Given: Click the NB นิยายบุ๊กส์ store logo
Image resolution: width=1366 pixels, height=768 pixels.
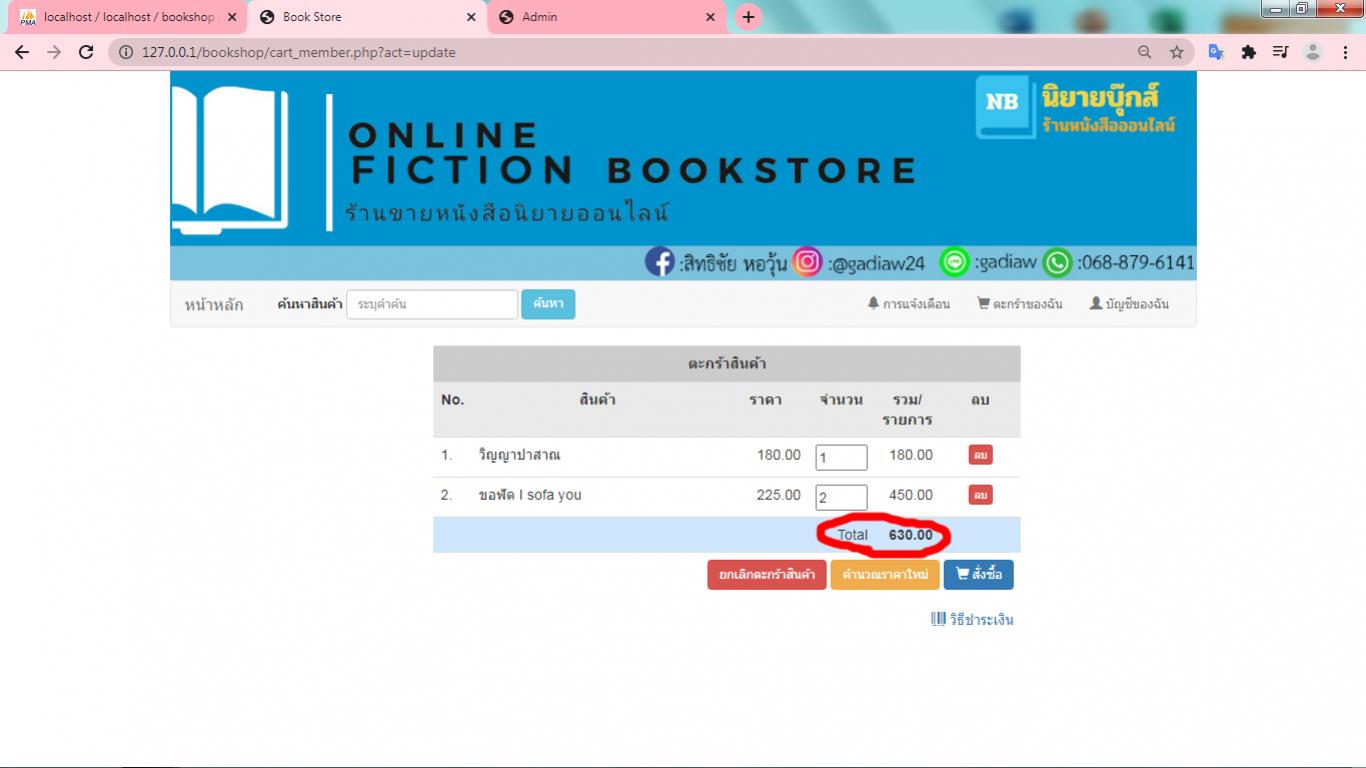Looking at the screenshot, I should pyautogui.click(x=1002, y=103).
